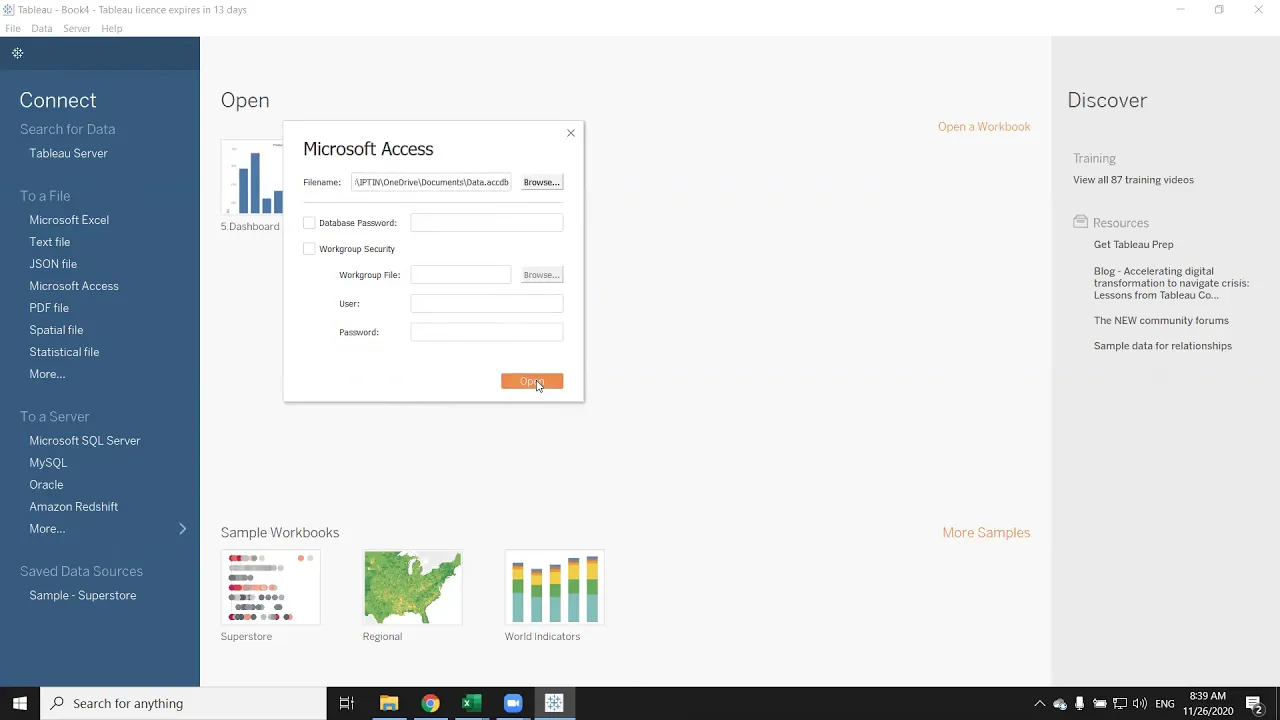This screenshot has height=720, width=1280.
Task: Open the File menu
Action: 13,28
